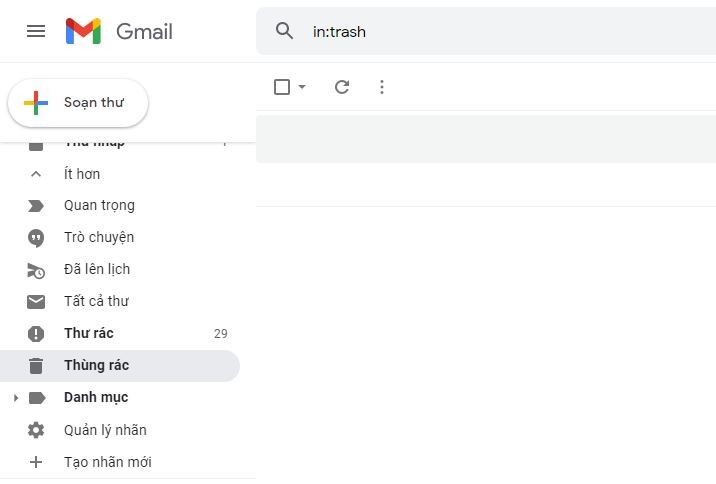
Task: Click the Thư rác spam icon
Action: 36,333
